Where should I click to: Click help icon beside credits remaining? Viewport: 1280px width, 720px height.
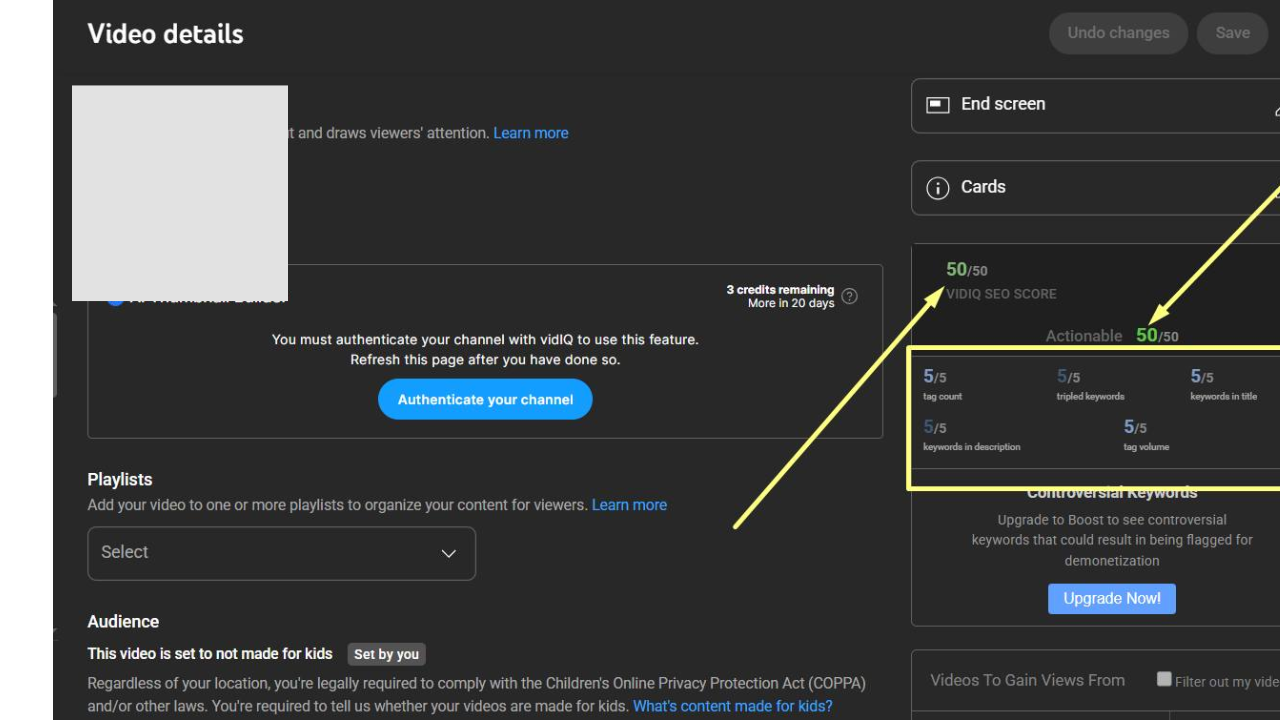point(849,296)
